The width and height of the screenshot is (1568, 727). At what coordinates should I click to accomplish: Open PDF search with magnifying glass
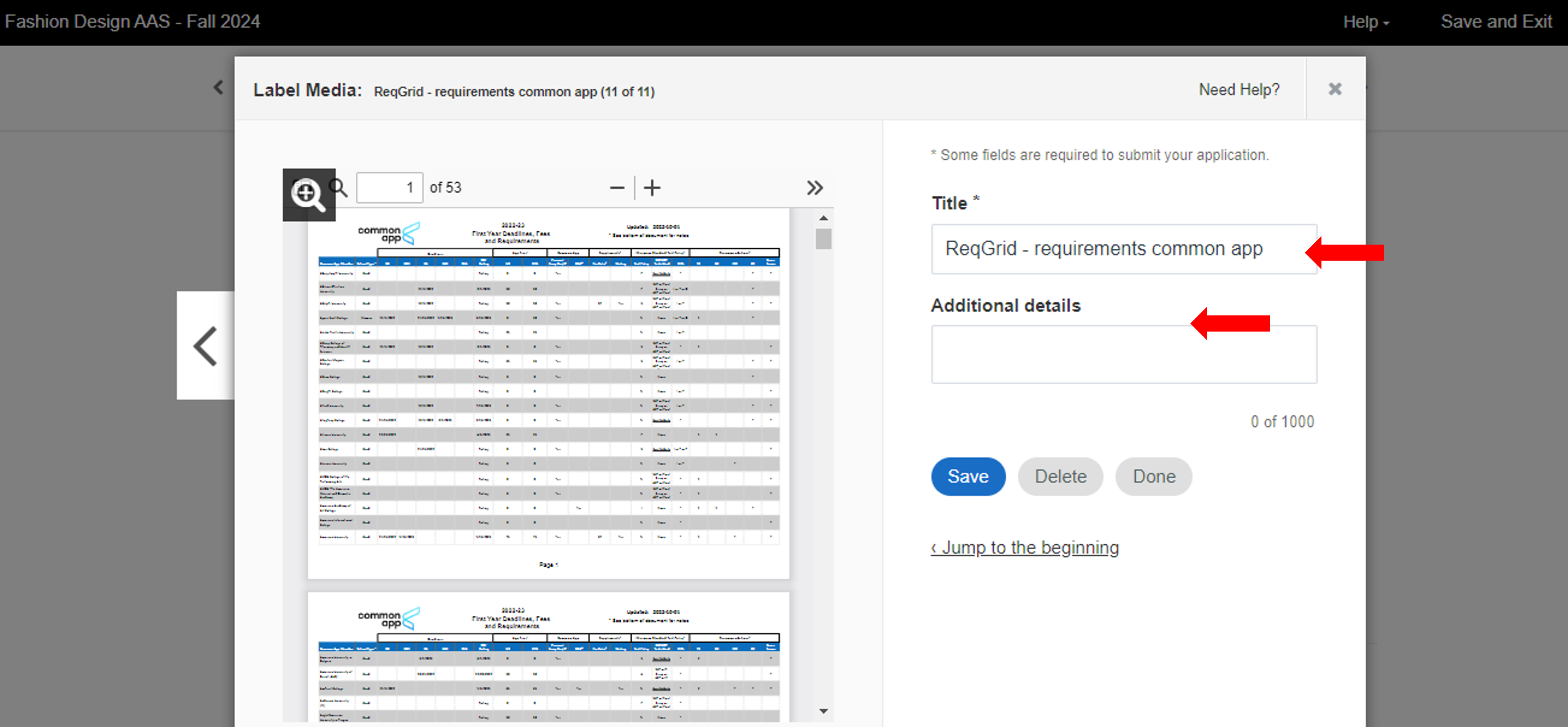[338, 187]
